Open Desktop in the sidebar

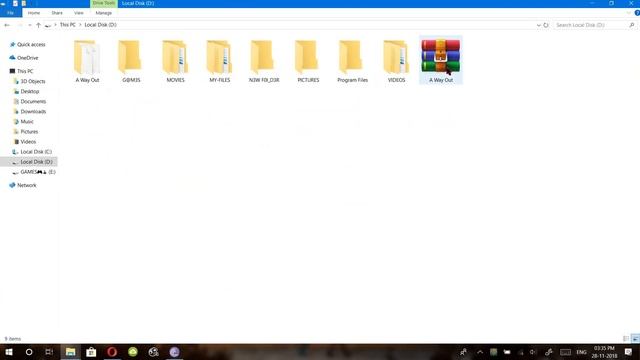tap(27, 91)
